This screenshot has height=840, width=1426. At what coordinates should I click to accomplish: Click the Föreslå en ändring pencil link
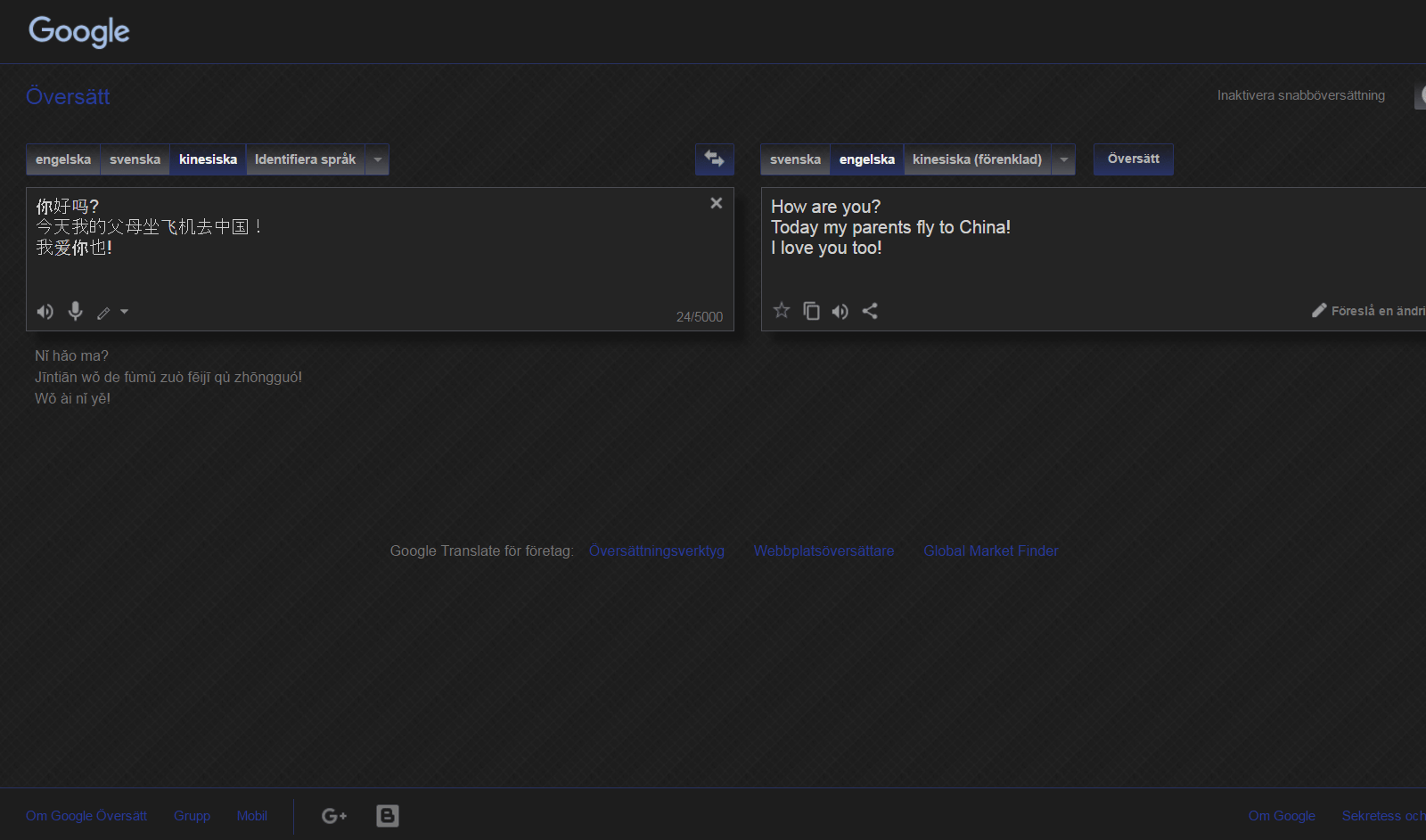[1369, 311]
